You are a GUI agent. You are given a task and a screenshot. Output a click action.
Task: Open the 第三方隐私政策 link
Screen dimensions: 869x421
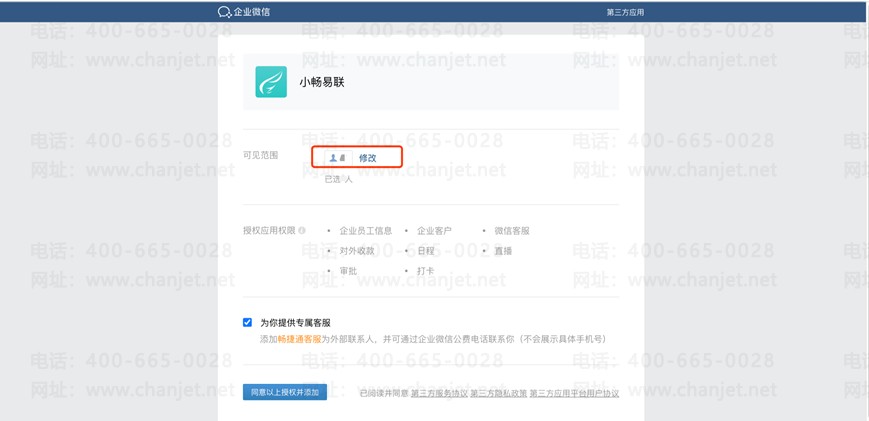click(498, 393)
